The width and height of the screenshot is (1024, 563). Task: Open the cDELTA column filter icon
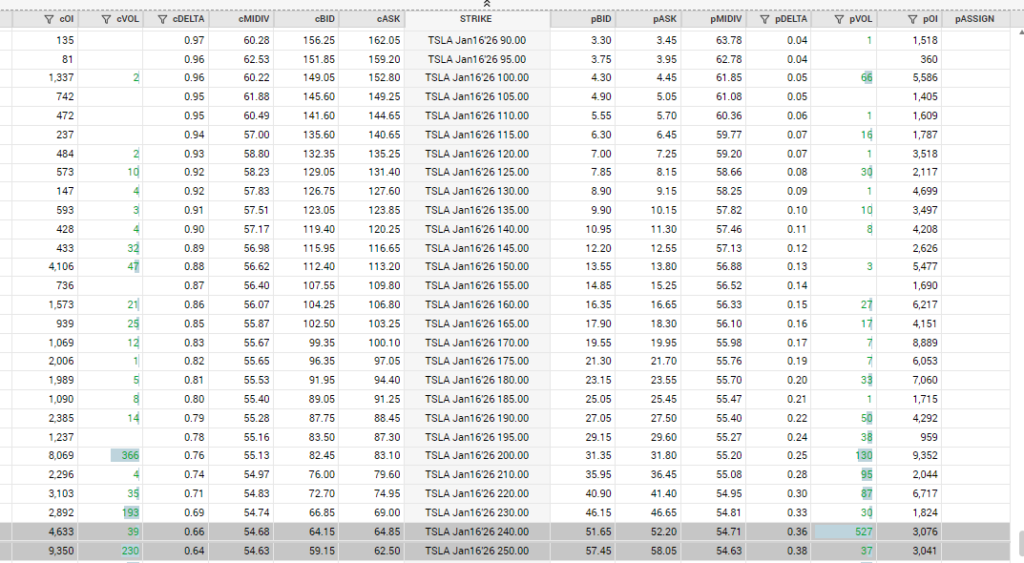coord(163,20)
